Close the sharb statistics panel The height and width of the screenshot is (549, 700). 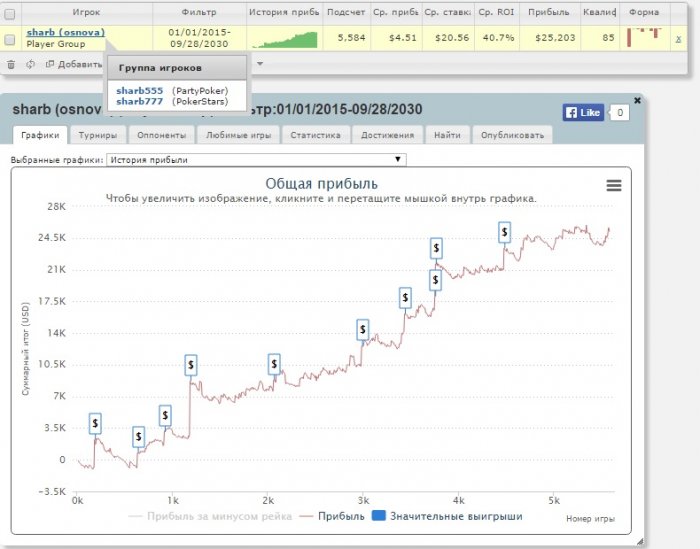(638, 100)
